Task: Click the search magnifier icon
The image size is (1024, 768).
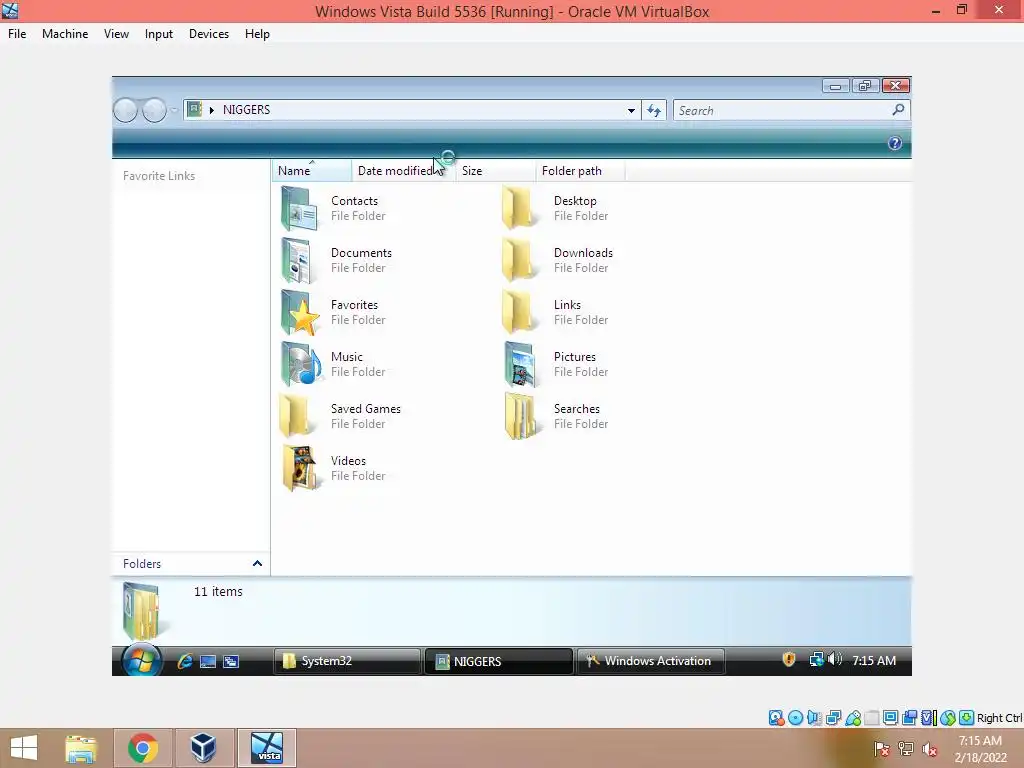Action: (899, 110)
